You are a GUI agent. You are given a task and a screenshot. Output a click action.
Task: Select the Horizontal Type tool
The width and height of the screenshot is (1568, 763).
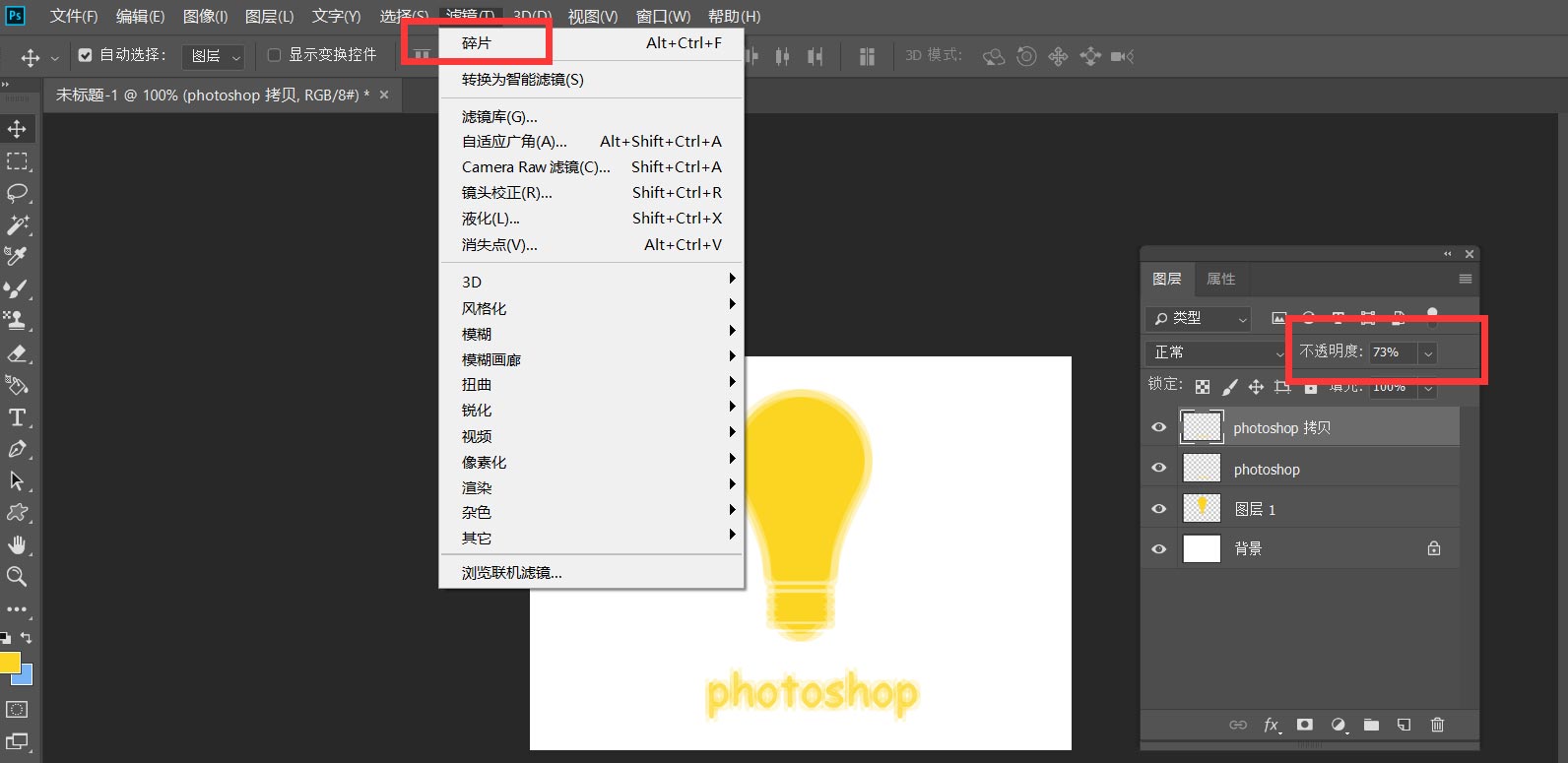tap(17, 417)
